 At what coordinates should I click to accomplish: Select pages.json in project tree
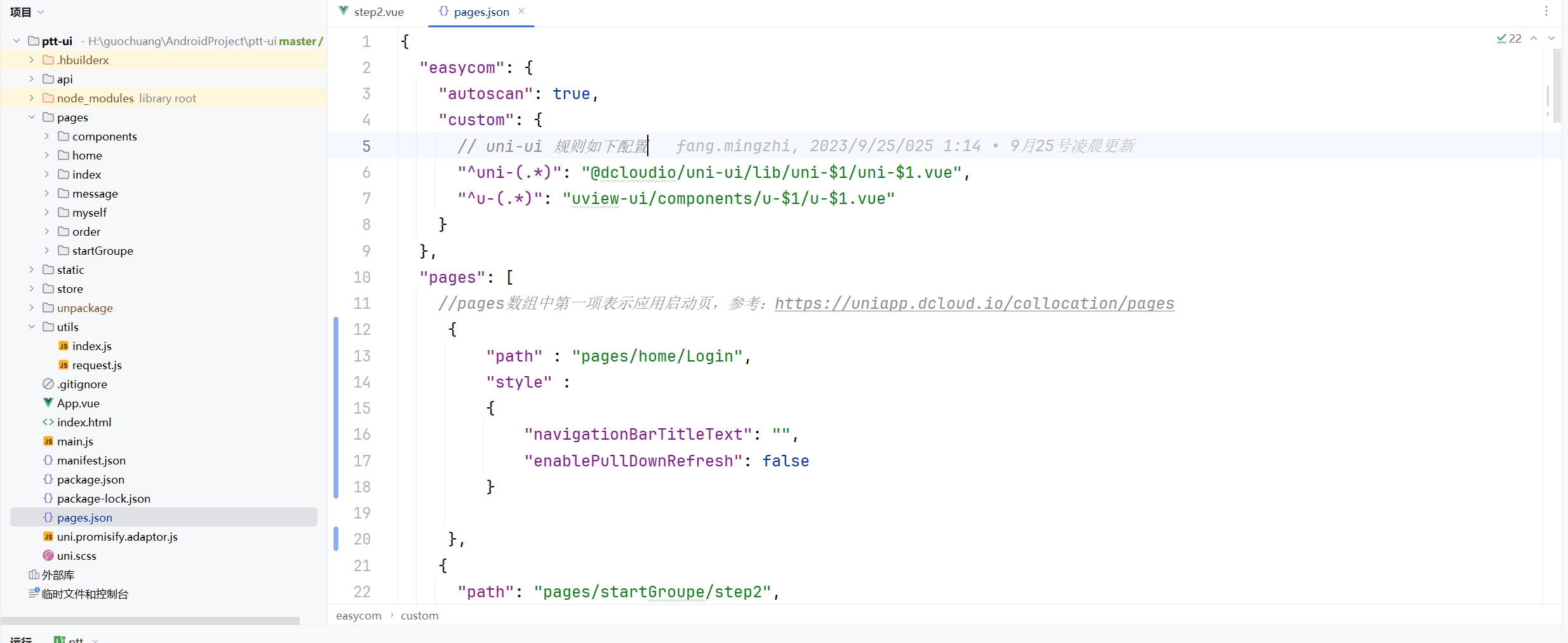[x=84, y=517]
